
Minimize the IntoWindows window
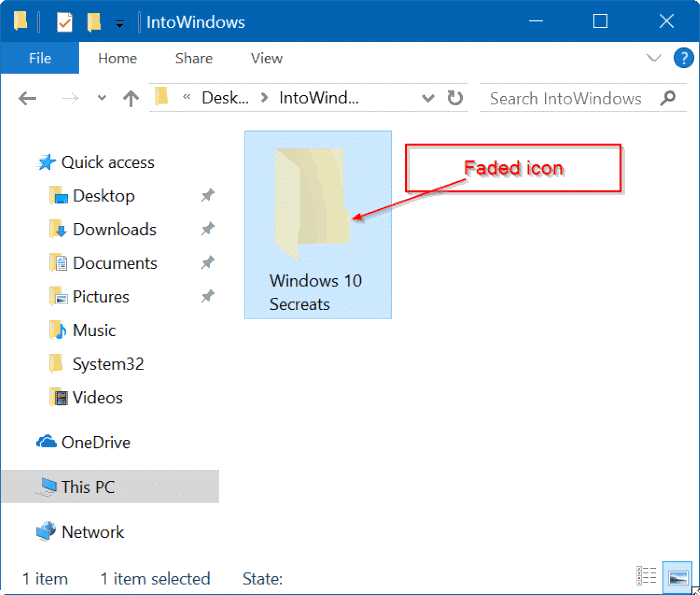(x=535, y=21)
